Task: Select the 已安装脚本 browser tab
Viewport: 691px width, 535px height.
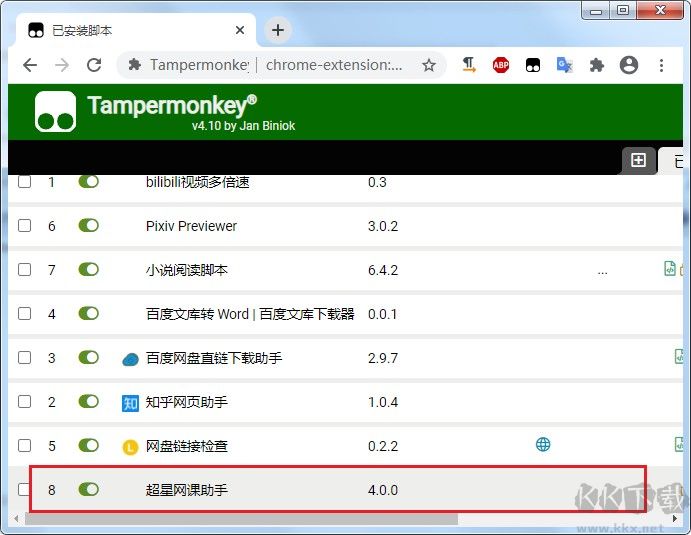Action: pos(136,30)
